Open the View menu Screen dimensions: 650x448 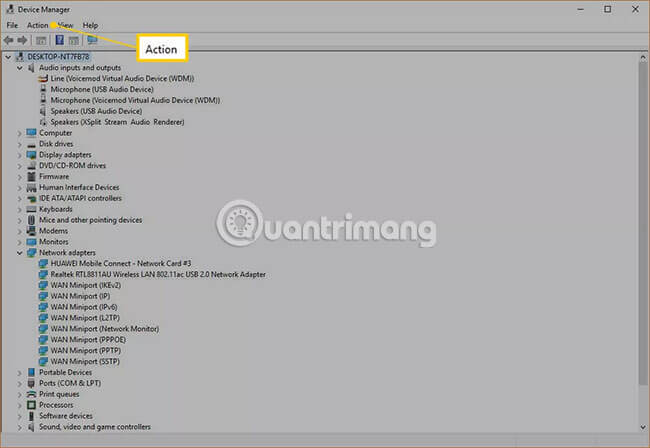65,25
